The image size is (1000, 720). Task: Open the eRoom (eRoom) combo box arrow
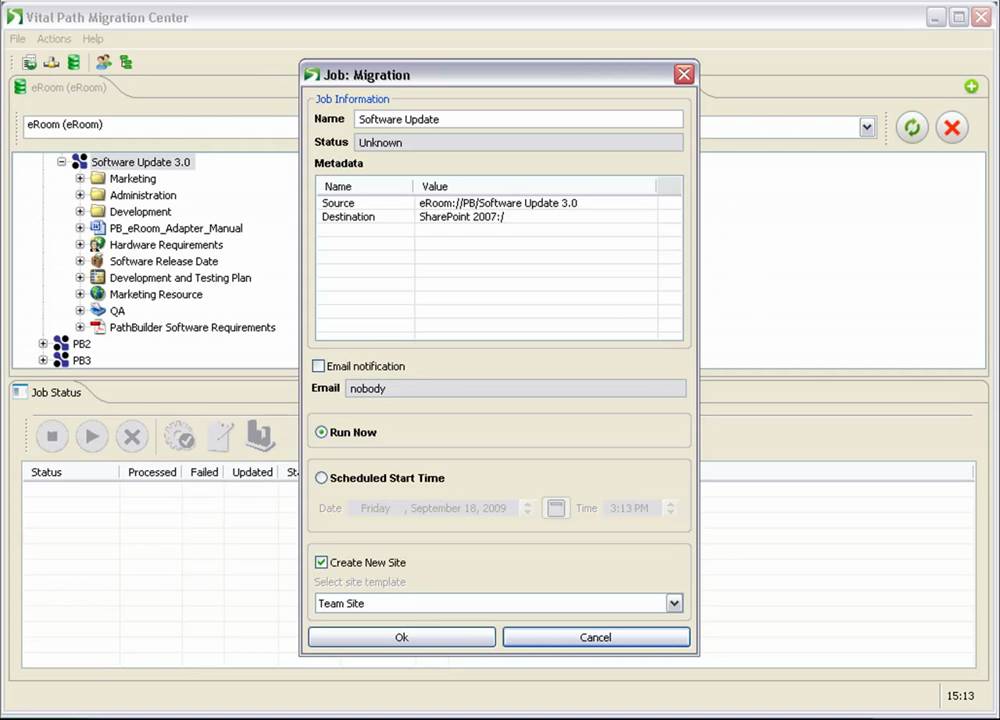tap(867, 128)
